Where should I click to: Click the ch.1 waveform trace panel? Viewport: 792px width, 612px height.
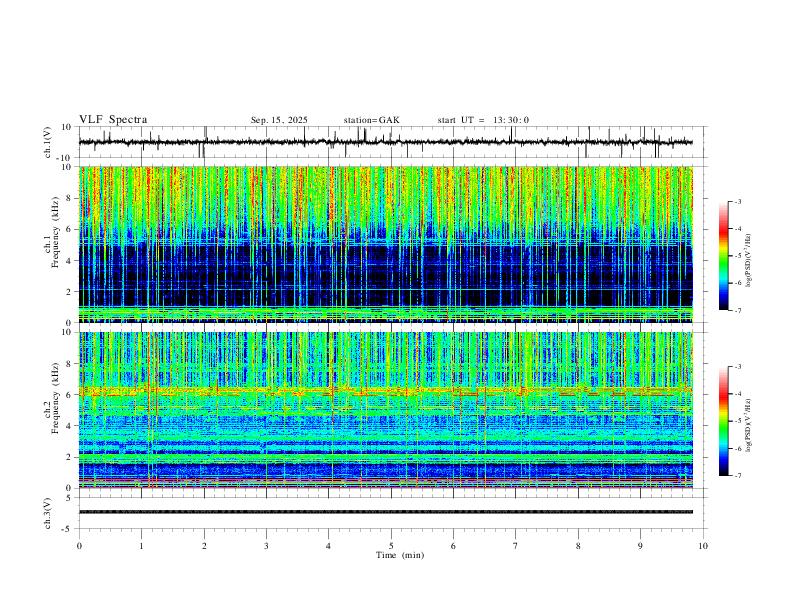pos(392,142)
